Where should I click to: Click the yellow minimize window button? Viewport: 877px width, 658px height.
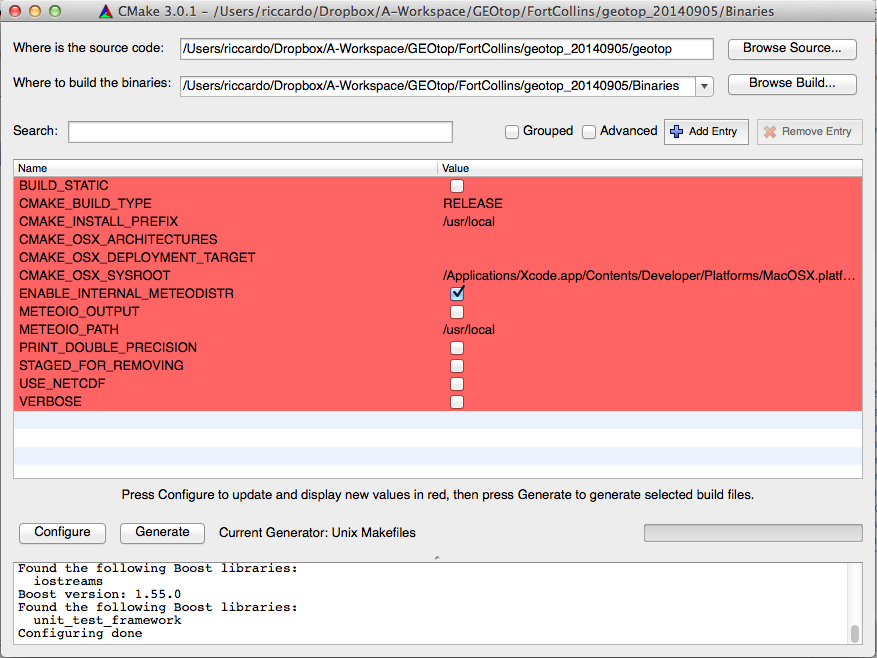pyautogui.click(x=35, y=11)
